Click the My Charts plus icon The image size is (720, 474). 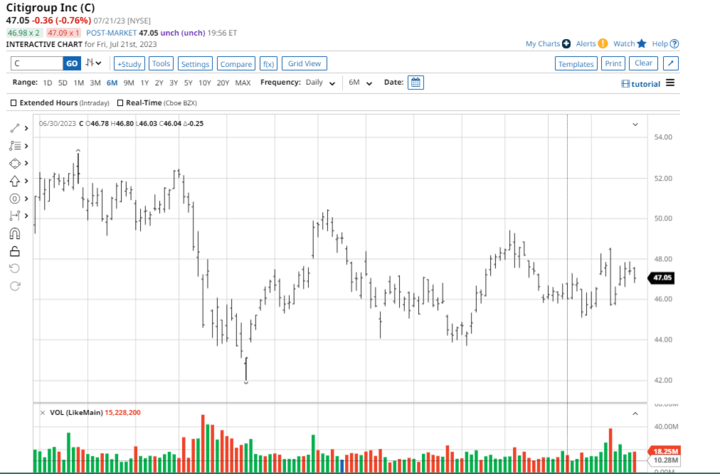566,44
